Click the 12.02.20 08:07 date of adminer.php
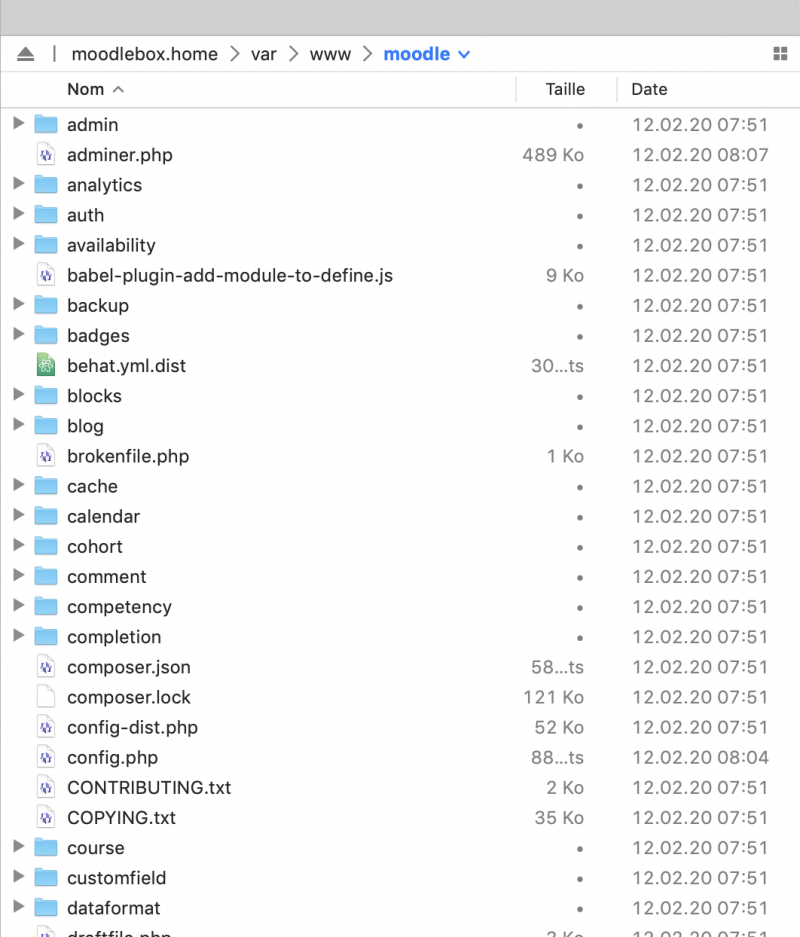The image size is (800, 937). [x=700, y=155]
